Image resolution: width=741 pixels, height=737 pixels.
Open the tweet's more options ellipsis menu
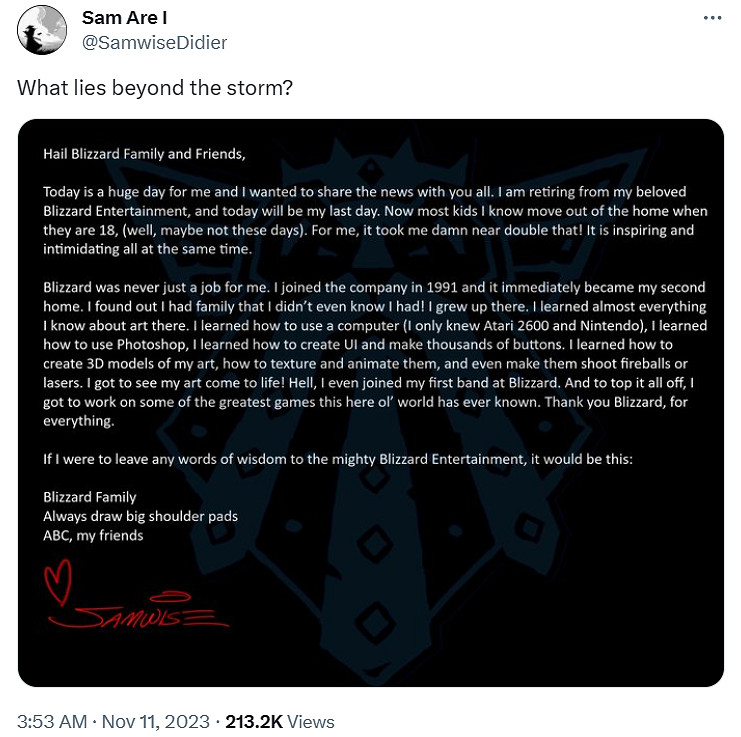coord(711,19)
